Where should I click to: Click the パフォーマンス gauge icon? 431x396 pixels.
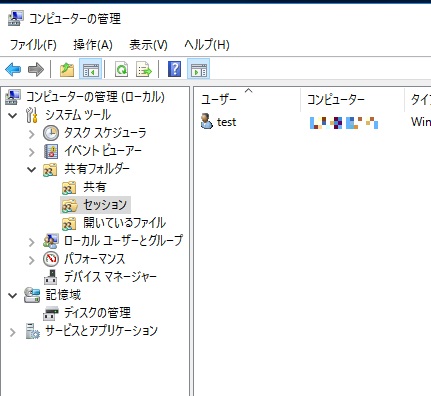[x=51, y=259]
